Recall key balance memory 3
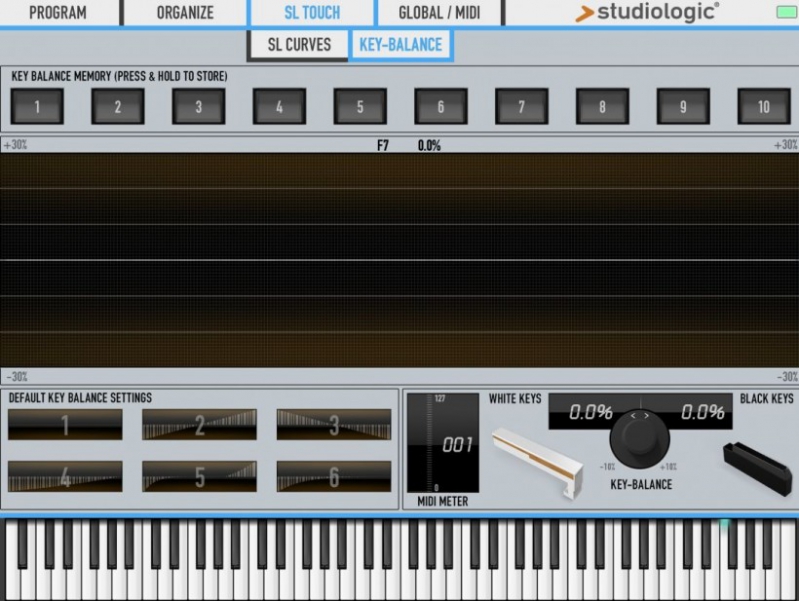This screenshot has height=601, width=799. point(199,107)
